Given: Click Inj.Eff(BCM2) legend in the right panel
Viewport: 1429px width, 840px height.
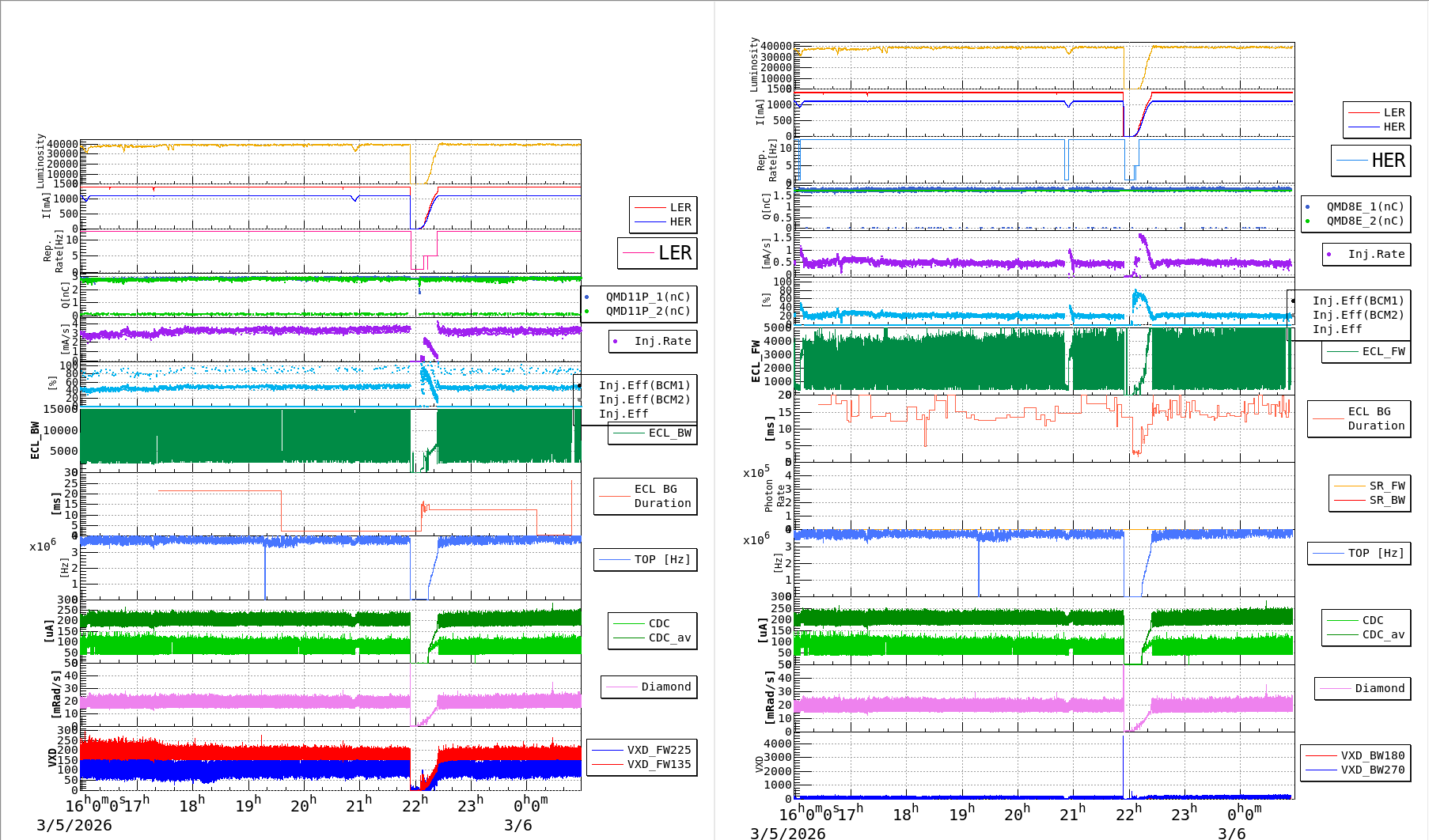Looking at the screenshot, I should click(x=1358, y=315).
